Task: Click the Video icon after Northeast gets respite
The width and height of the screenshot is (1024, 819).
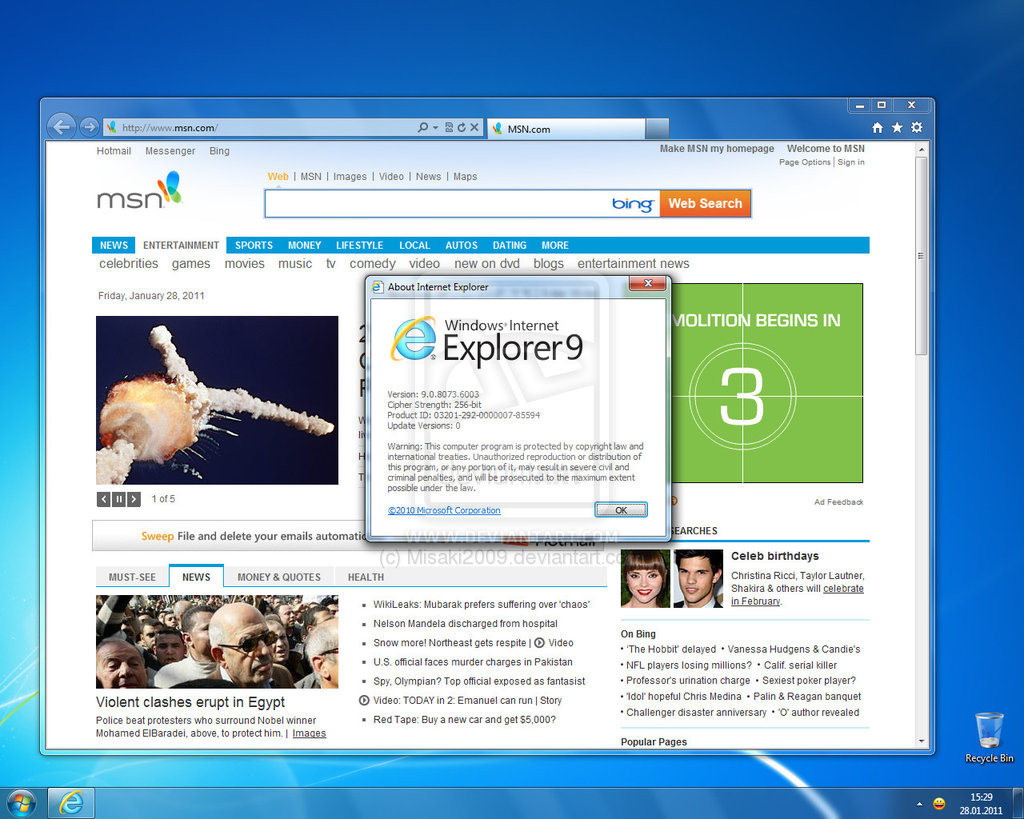Action: pos(539,643)
